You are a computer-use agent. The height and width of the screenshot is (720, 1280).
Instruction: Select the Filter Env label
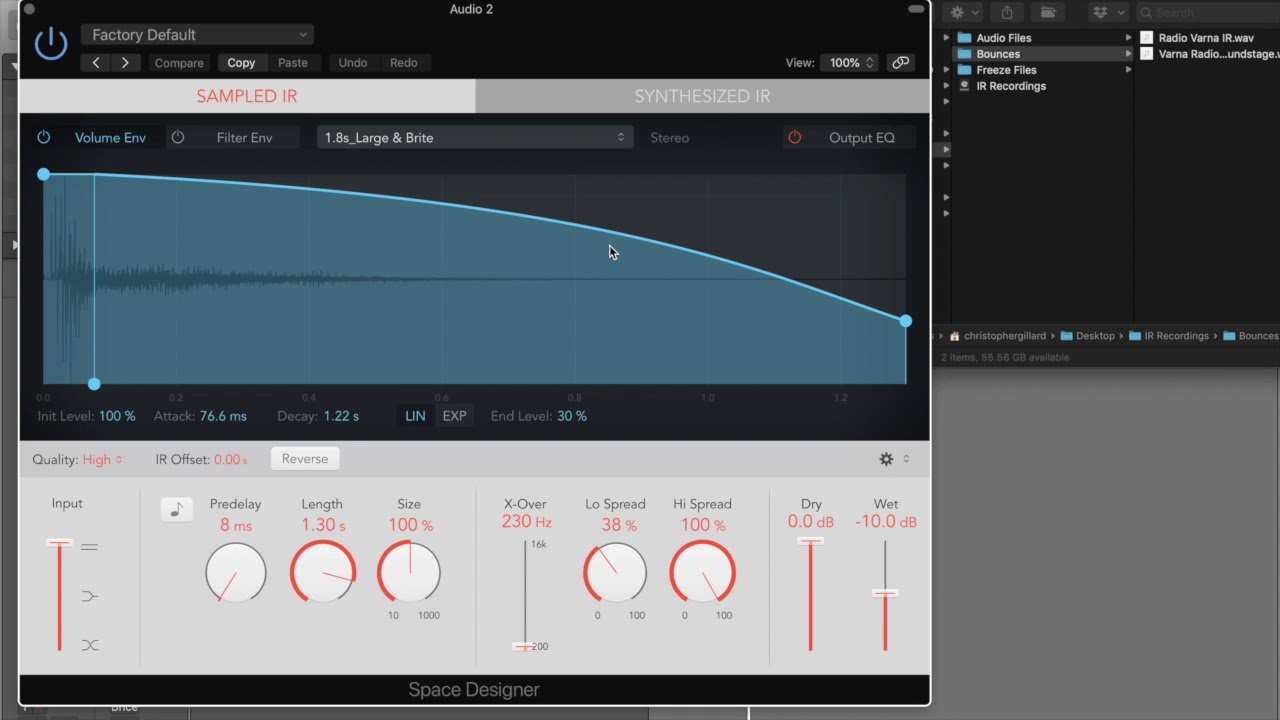click(x=244, y=138)
